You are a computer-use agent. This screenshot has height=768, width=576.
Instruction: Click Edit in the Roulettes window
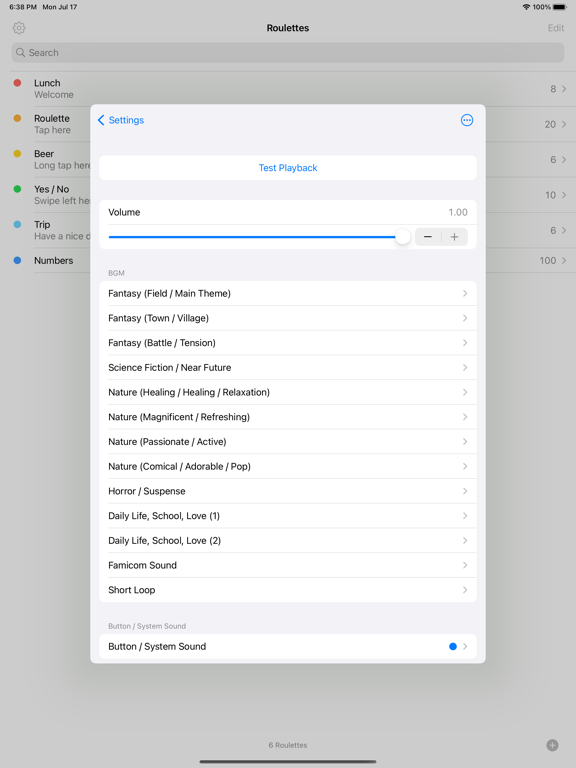click(556, 28)
